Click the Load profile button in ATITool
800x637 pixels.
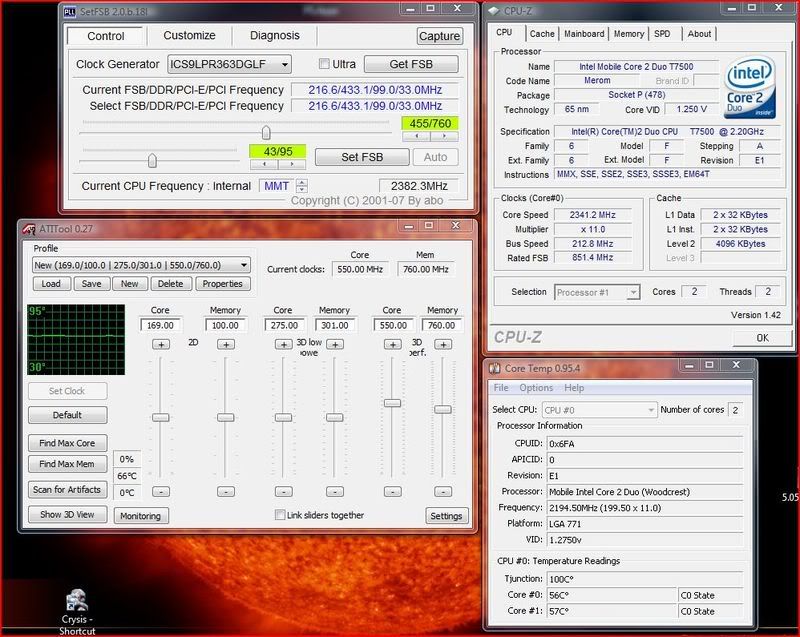(51, 284)
